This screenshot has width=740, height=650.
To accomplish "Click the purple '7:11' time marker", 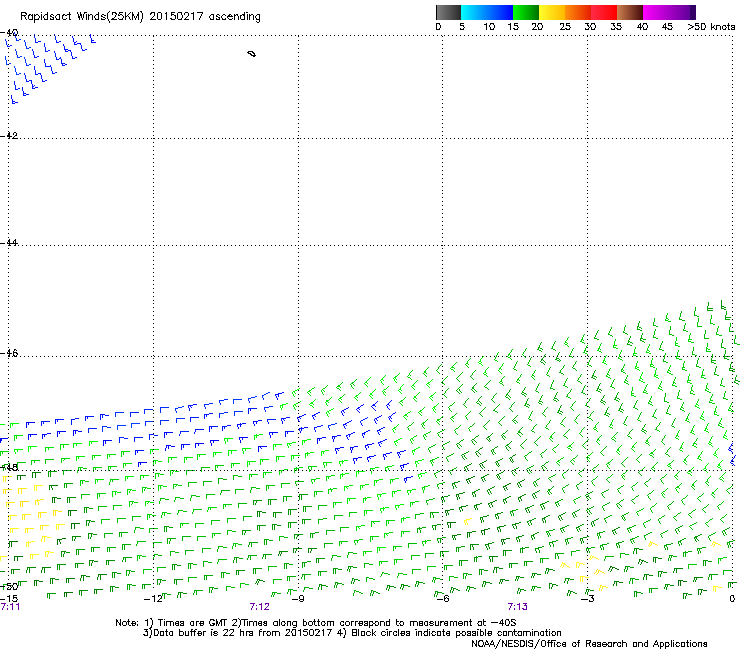I will tap(10, 607).
